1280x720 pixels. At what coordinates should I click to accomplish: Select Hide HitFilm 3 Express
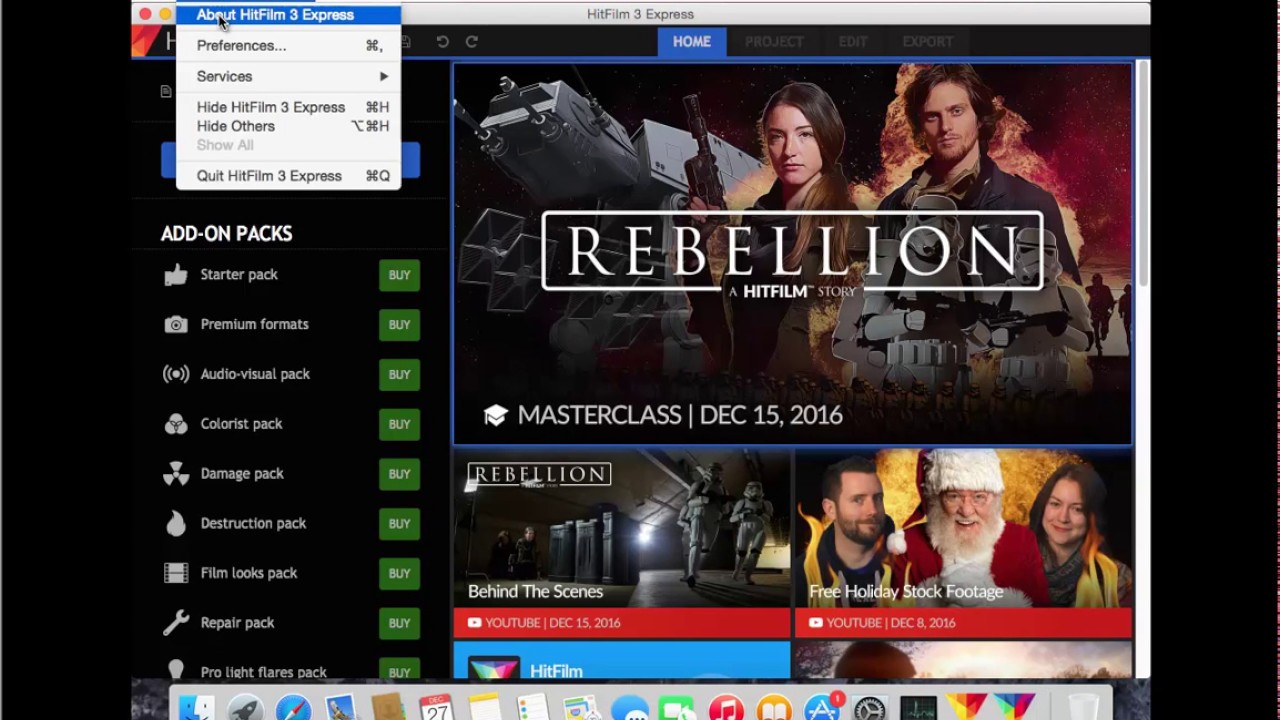[288, 107]
